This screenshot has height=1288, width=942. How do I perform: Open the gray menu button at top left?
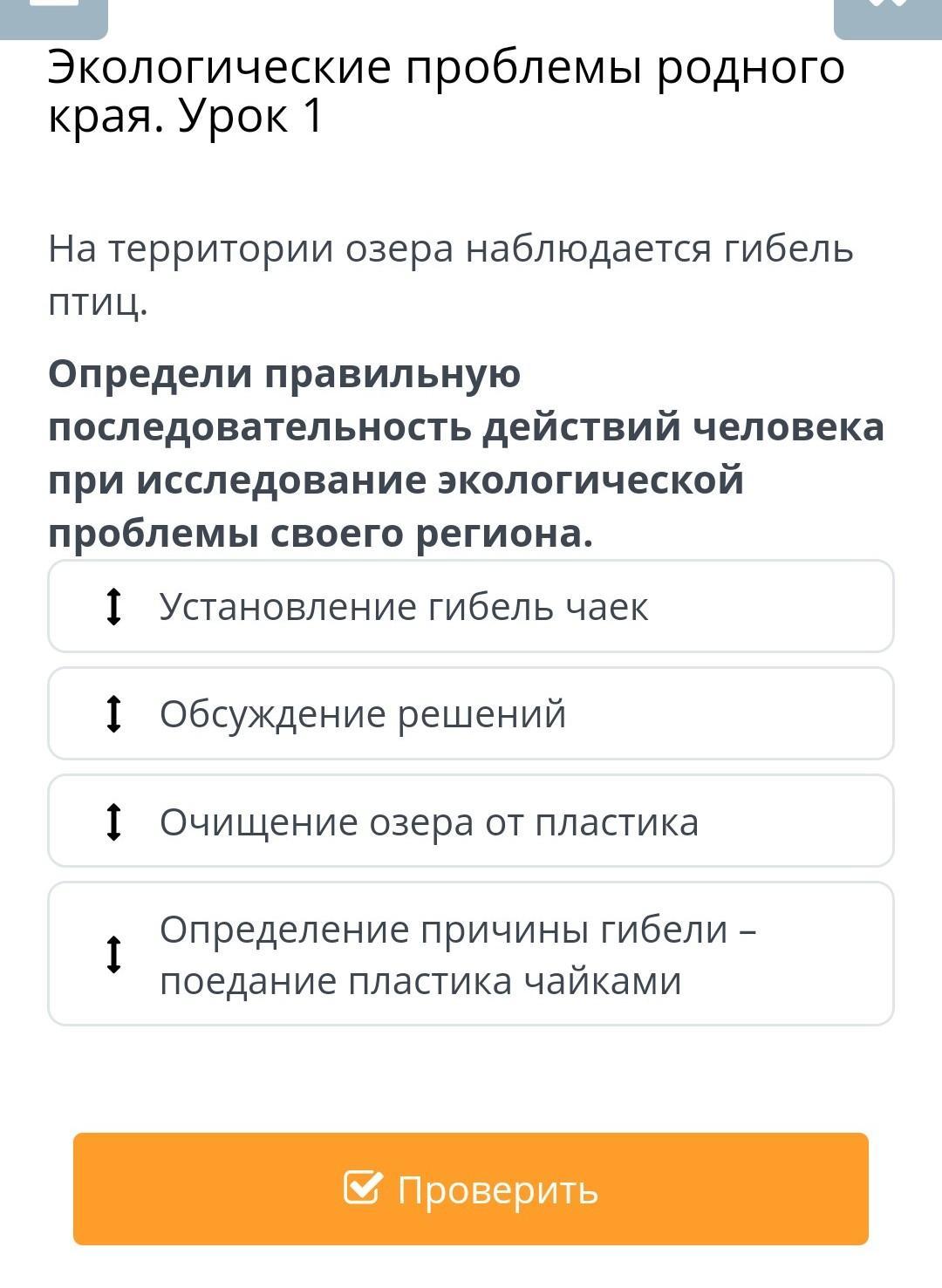coord(54,17)
